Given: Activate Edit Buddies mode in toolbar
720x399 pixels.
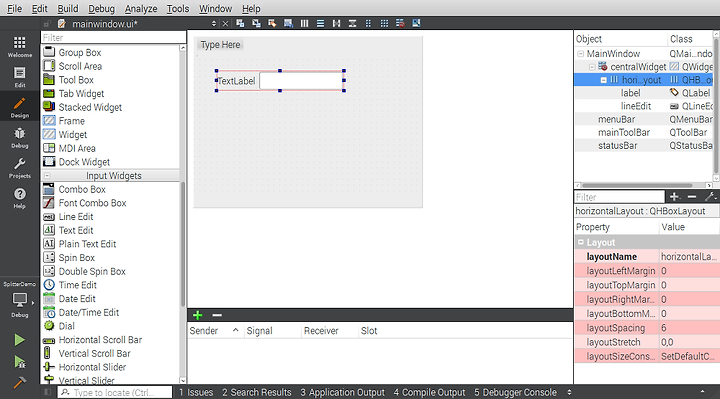Looking at the screenshot, I should [272, 23].
